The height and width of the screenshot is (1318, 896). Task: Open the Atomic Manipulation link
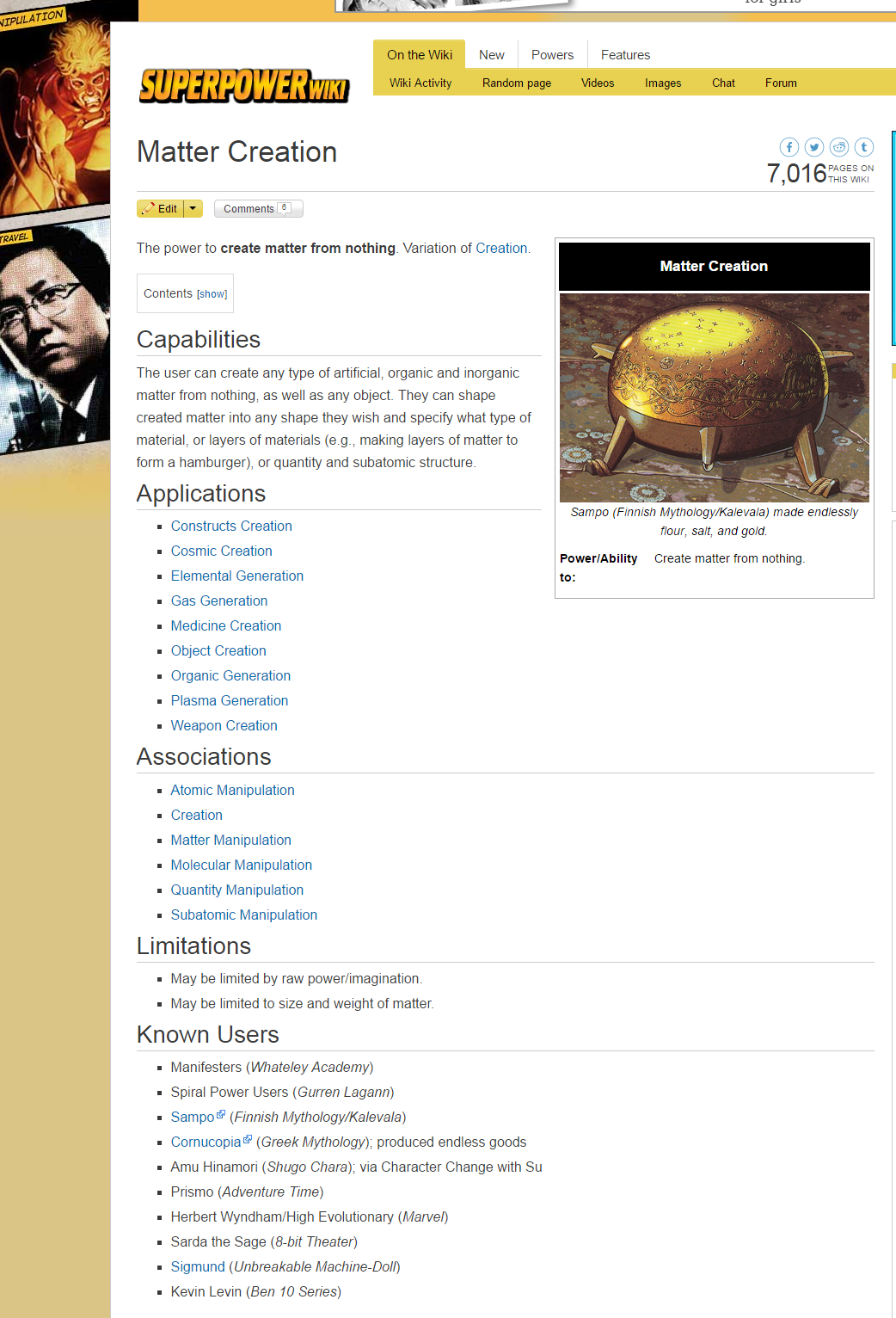point(232,790)
